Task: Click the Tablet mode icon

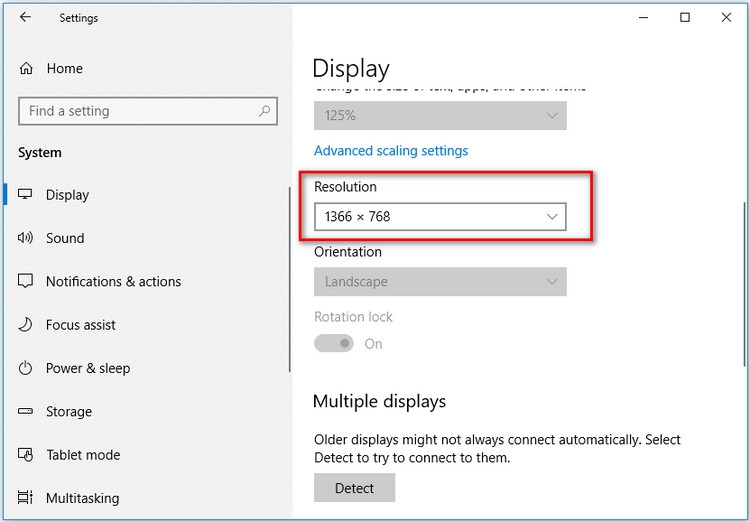Action: (26, 455)
